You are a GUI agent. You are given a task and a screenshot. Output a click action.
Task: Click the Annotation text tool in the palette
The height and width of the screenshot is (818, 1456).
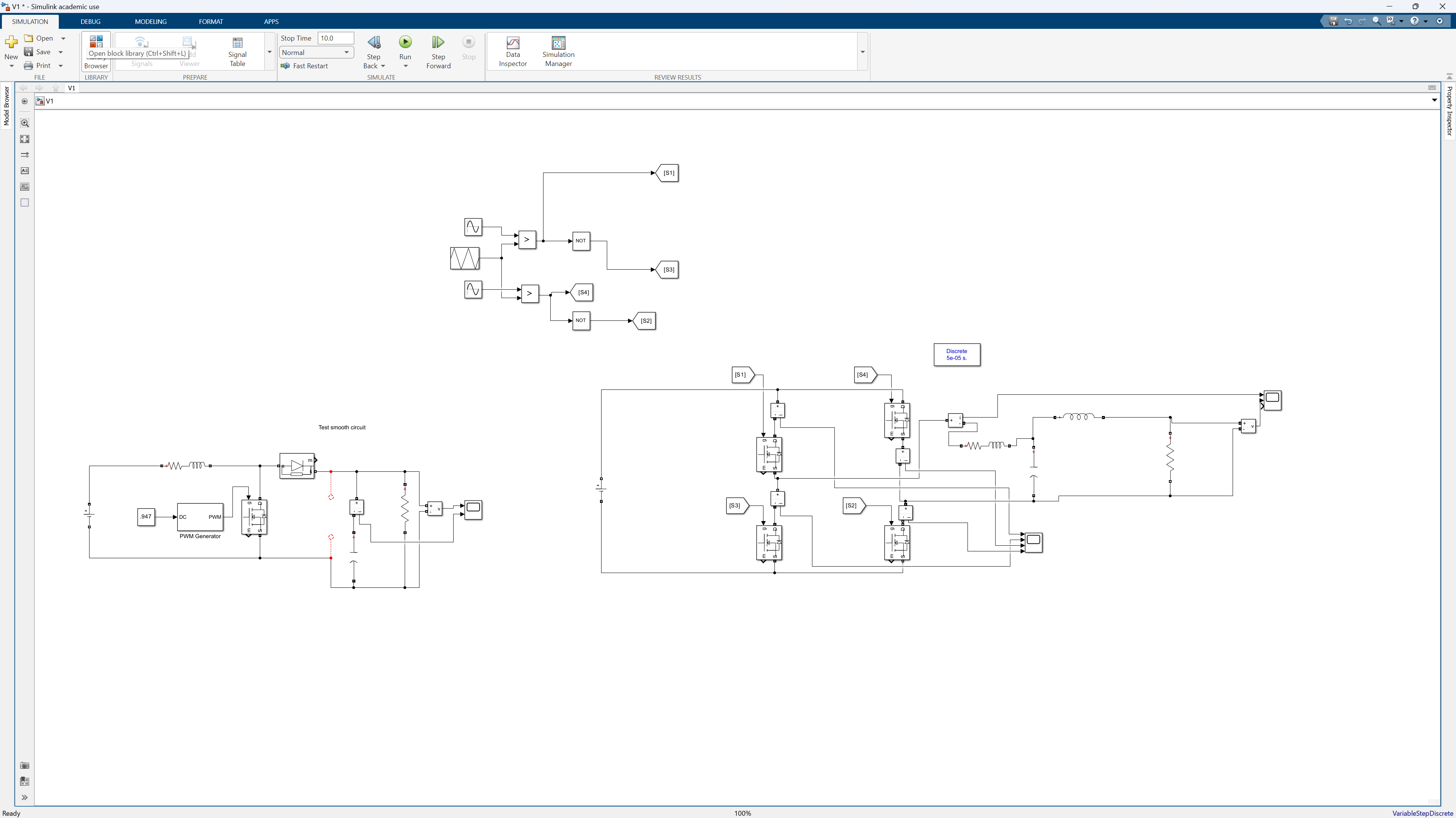[x=24, y=171]
